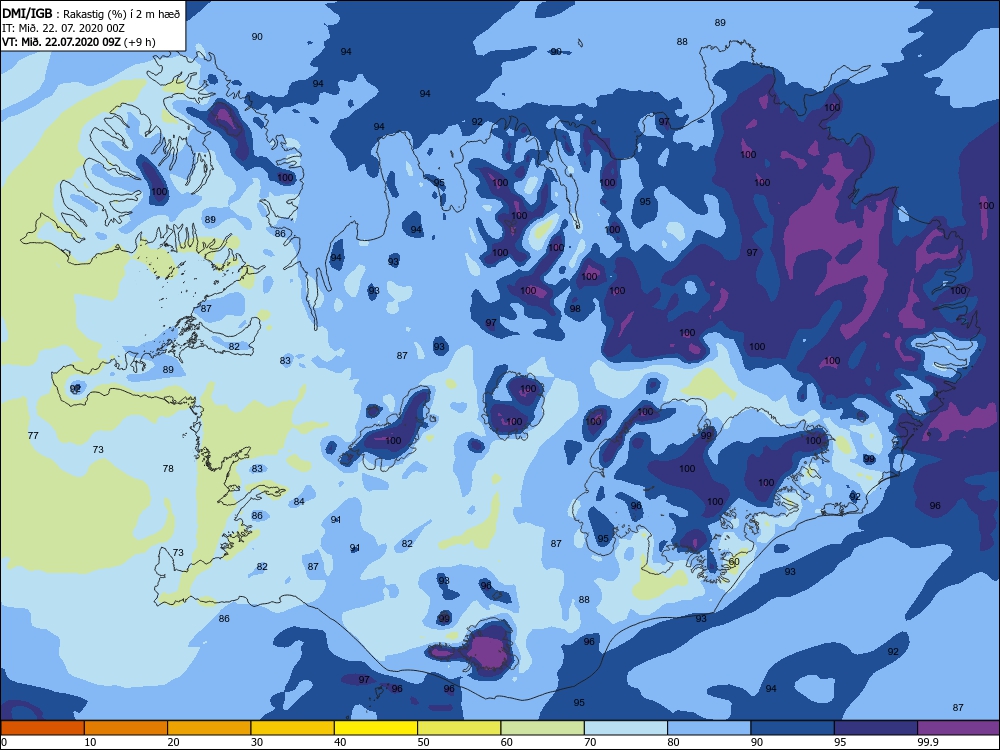Click the '40' legend tick label
The image size is (1000, 750).
[340, 742]
